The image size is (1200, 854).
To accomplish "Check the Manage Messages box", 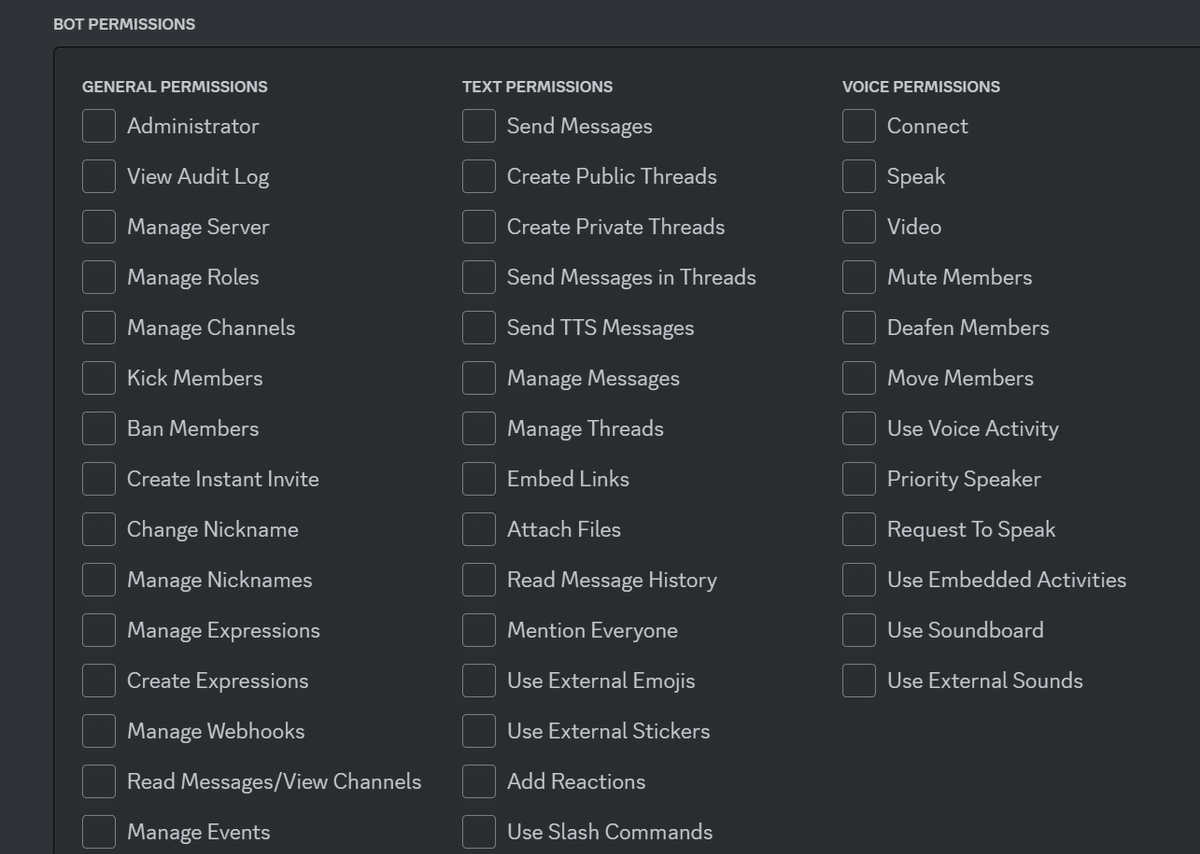I will pos(478,378).
